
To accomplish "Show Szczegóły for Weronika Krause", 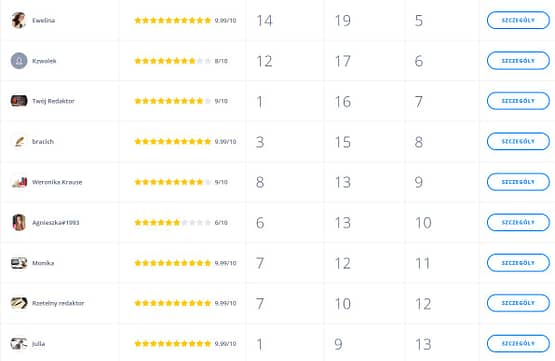I will 518,182.
